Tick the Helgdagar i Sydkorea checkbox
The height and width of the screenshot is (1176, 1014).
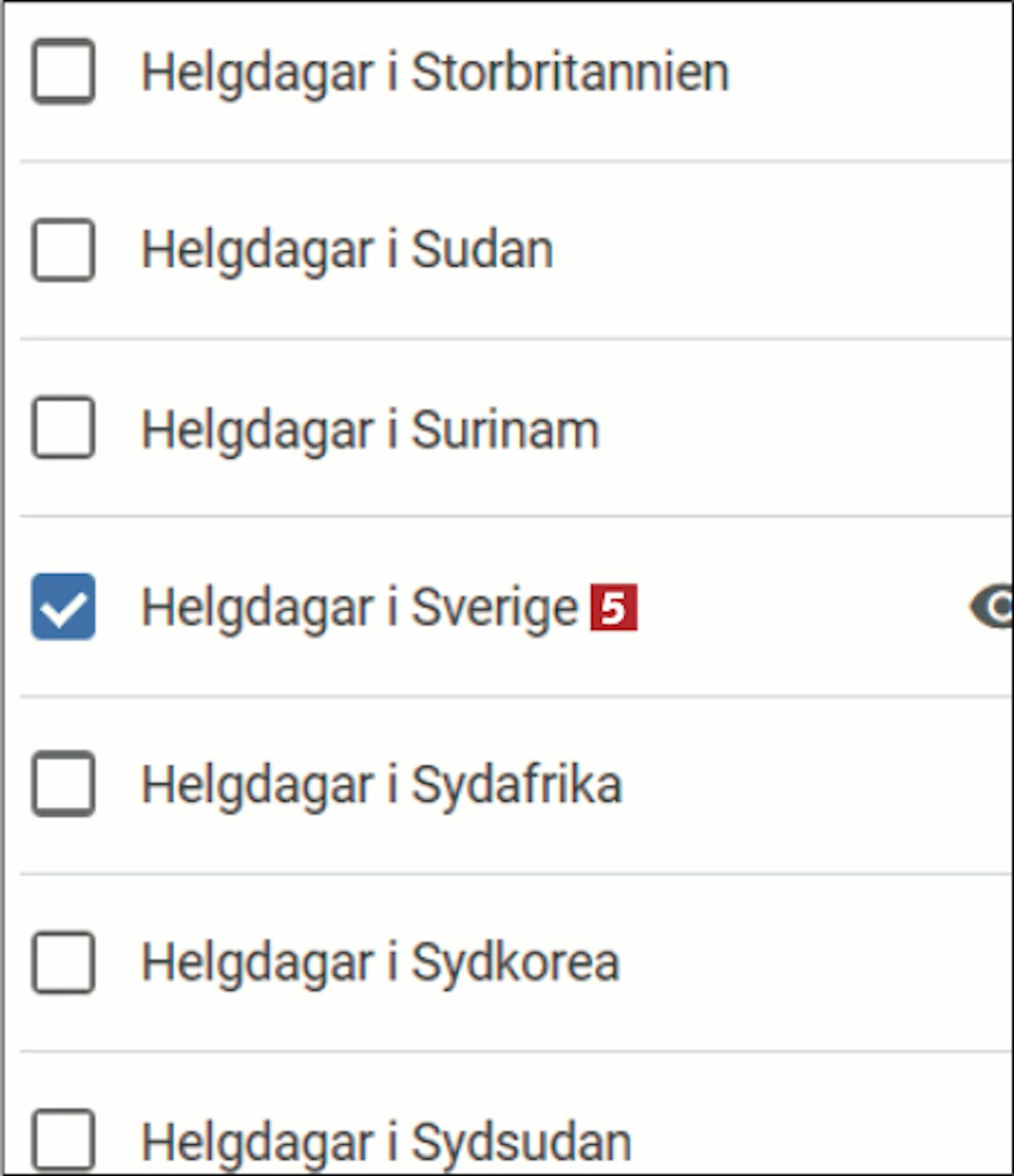click(x=63, y=962)
